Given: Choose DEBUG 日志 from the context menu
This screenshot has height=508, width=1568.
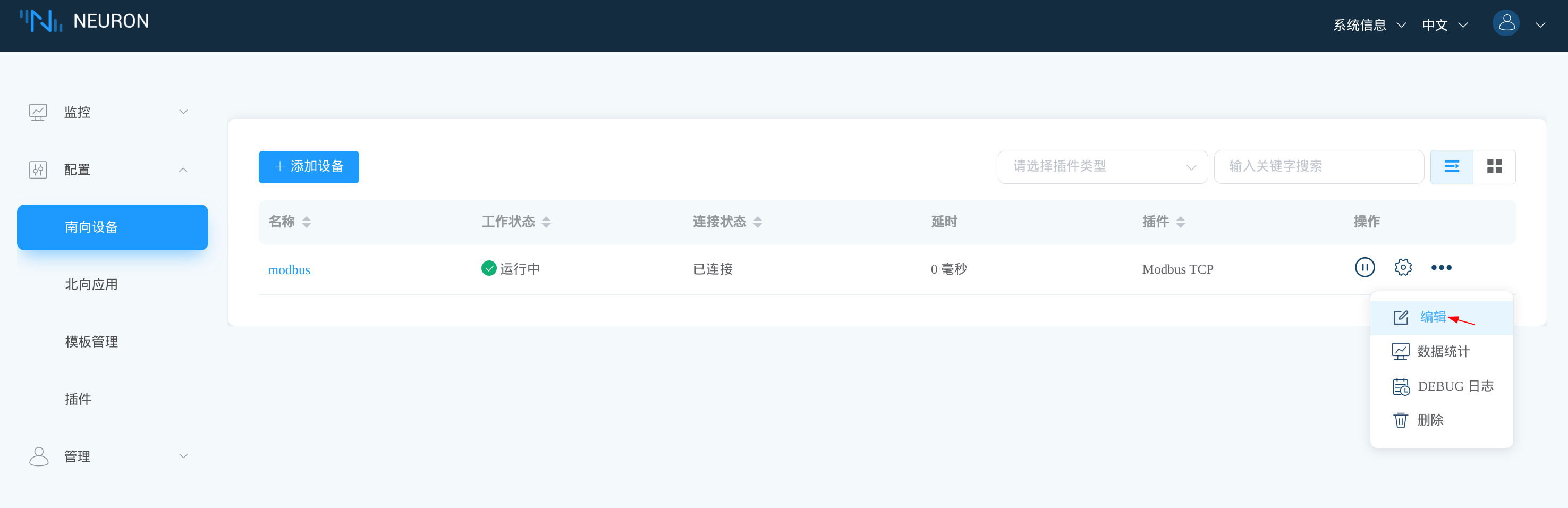Looking at the screenshot, I should tap(1441, 386).
